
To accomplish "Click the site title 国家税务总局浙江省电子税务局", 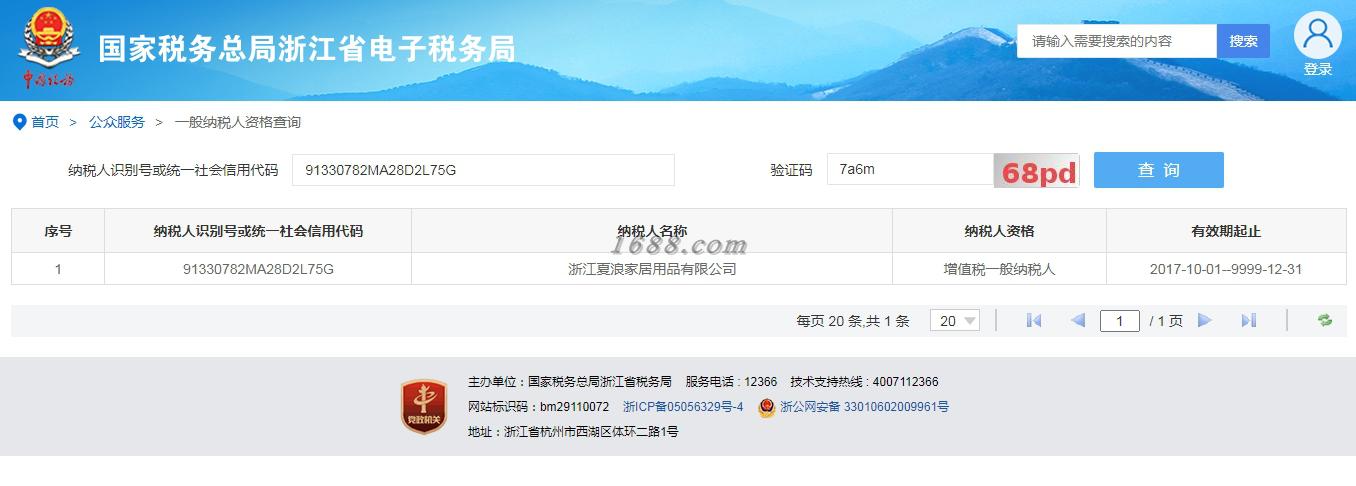I will (307, 47).
